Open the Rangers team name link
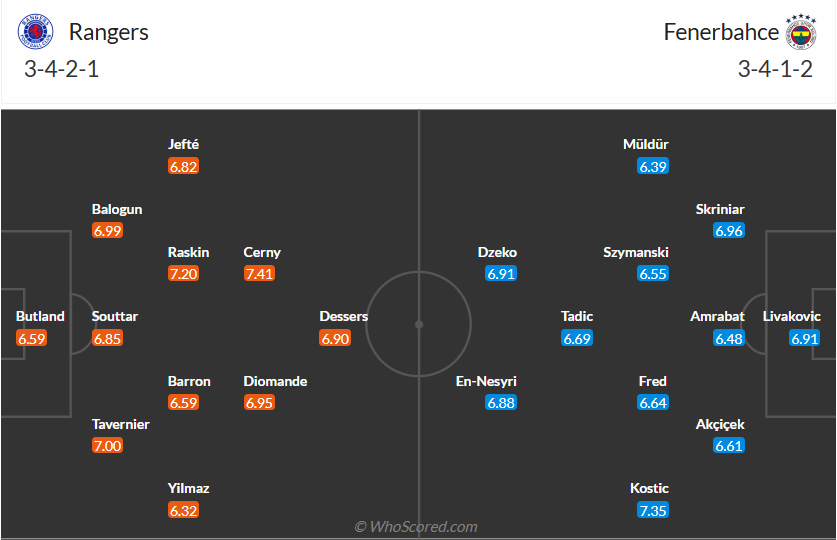 (x=109, y=32)
